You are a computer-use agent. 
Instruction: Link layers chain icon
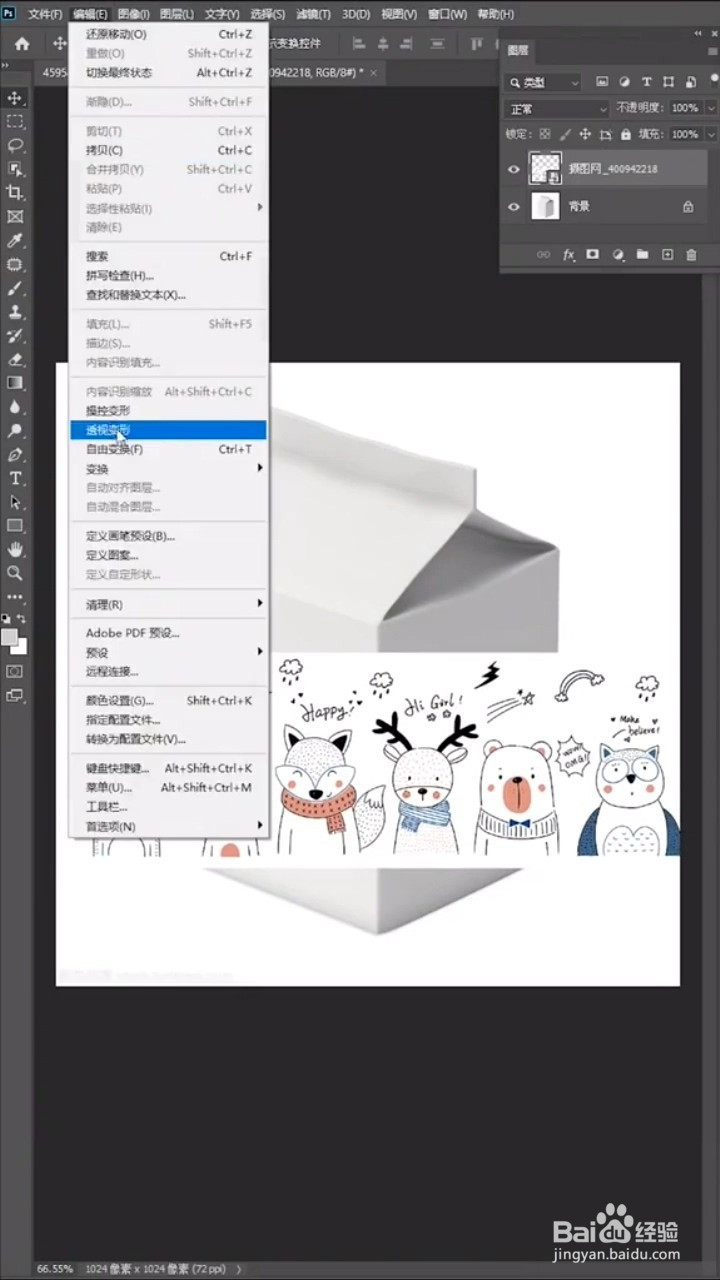click(544, 255)
